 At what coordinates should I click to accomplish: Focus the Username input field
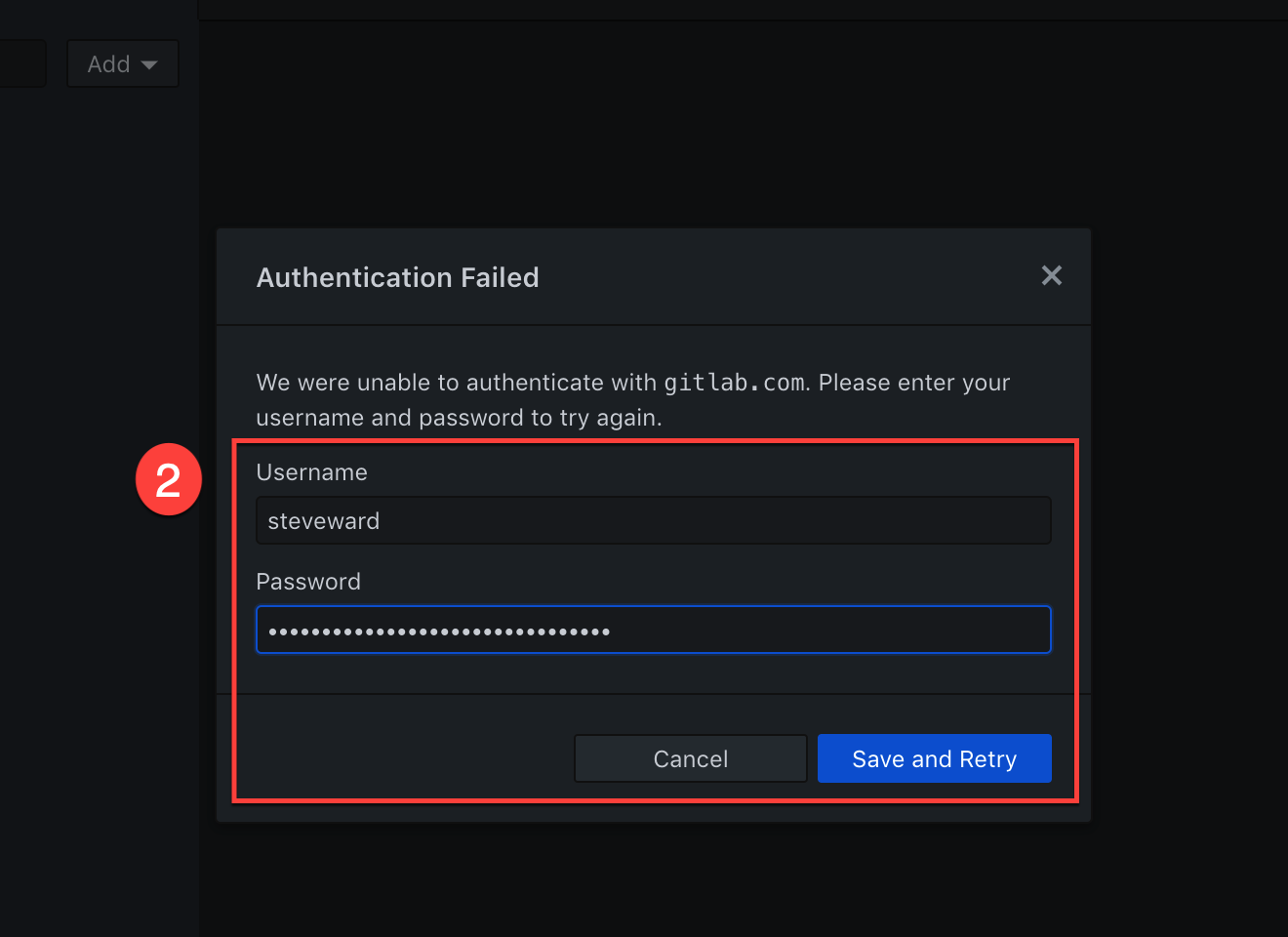(653, 520)
